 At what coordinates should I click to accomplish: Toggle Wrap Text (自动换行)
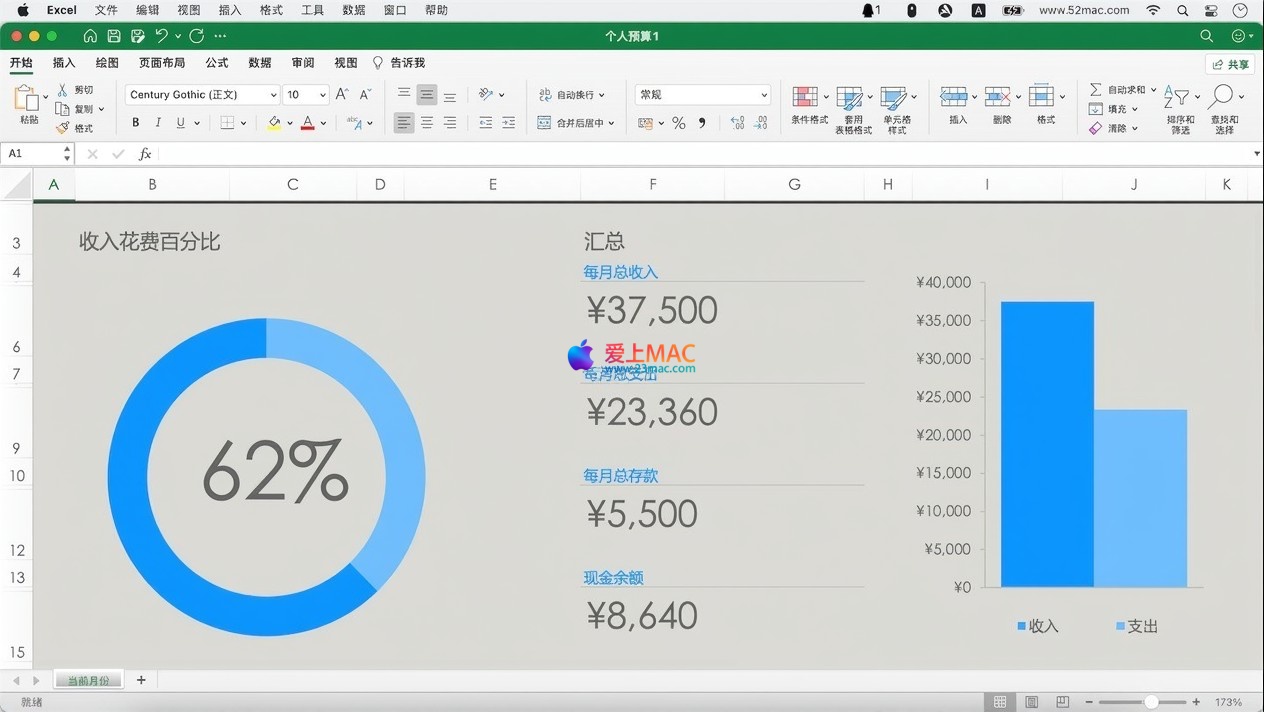coord(573,95)
